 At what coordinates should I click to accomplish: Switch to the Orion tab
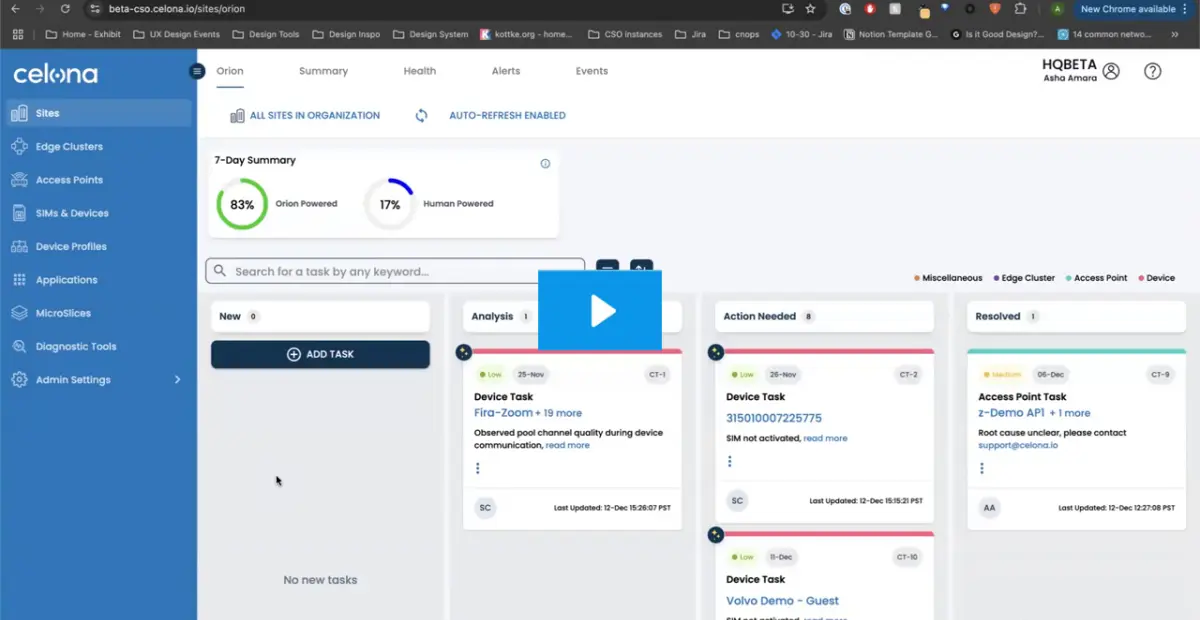coord(230,71)
